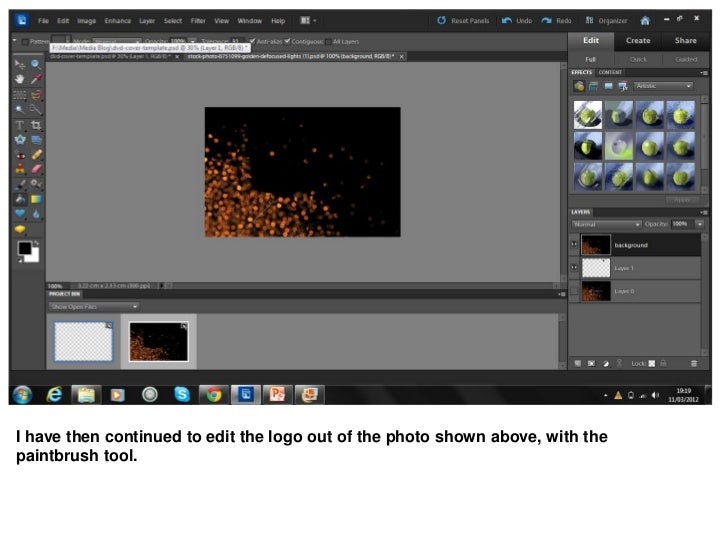Go to the Home welcome screen icon
Screen dimensions: 728x546
645,20
